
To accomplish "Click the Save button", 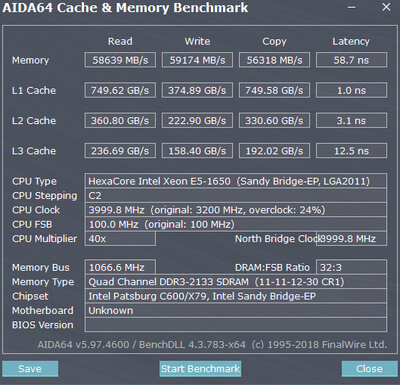I will pyautogui.click(x=30, y=369).
